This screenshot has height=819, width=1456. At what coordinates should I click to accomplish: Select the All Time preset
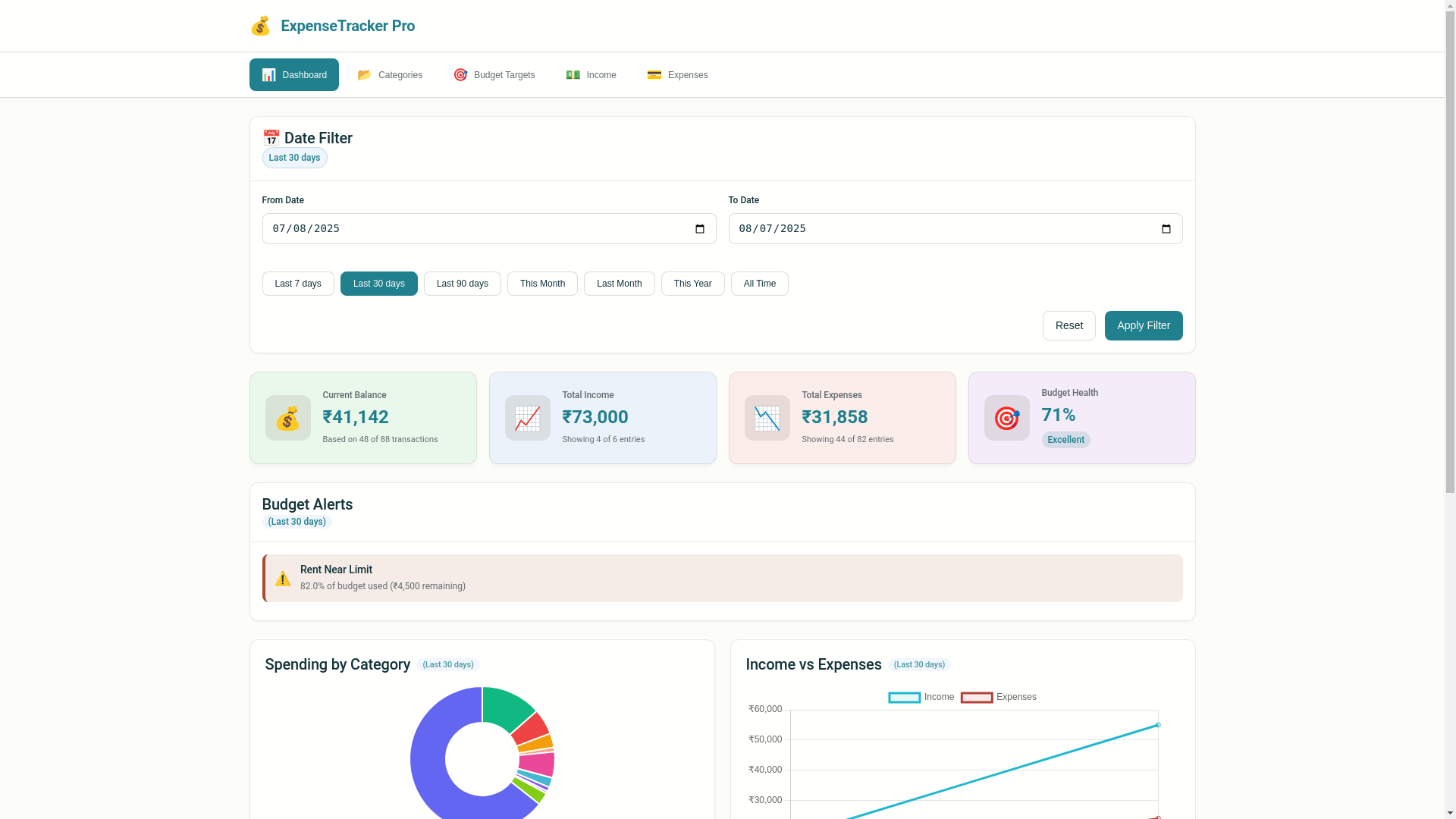pos(760,284)
